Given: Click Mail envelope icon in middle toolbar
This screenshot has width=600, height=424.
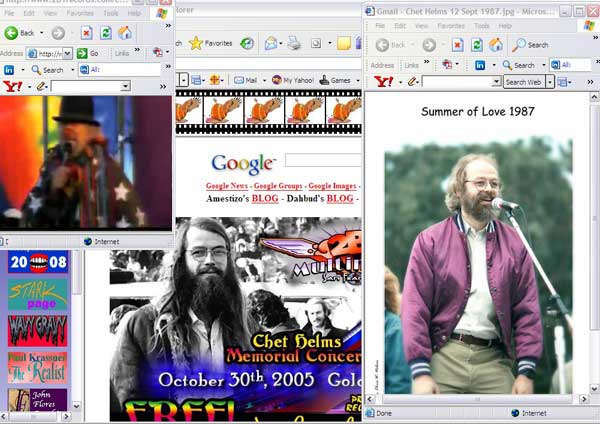Looking at the screenshot, I should (271, 43).
